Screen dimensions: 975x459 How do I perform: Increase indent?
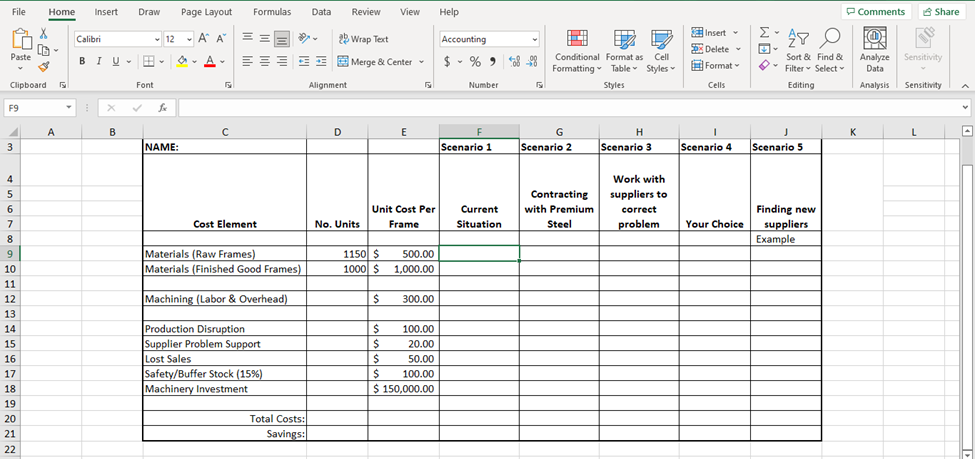(321, 62)
